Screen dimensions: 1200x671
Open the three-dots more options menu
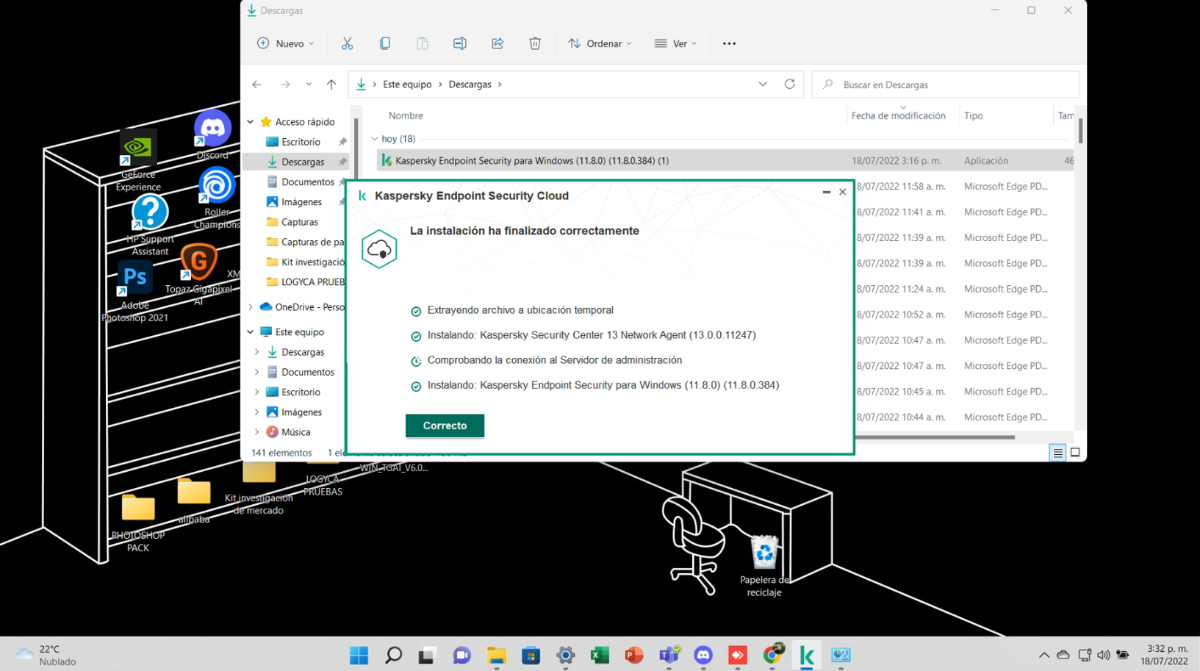point(729,44)
